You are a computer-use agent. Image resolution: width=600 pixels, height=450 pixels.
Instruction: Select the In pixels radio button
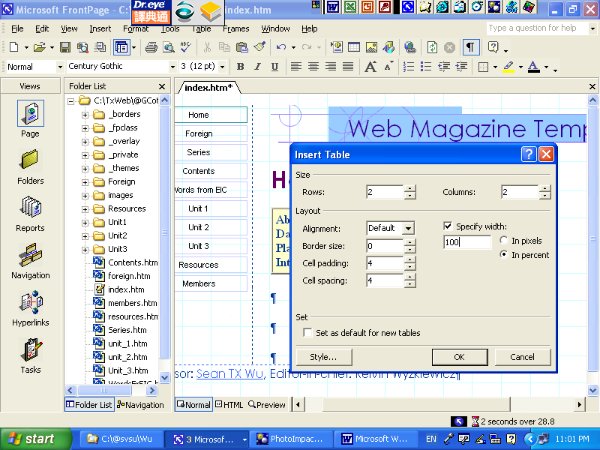coord(504,241)
